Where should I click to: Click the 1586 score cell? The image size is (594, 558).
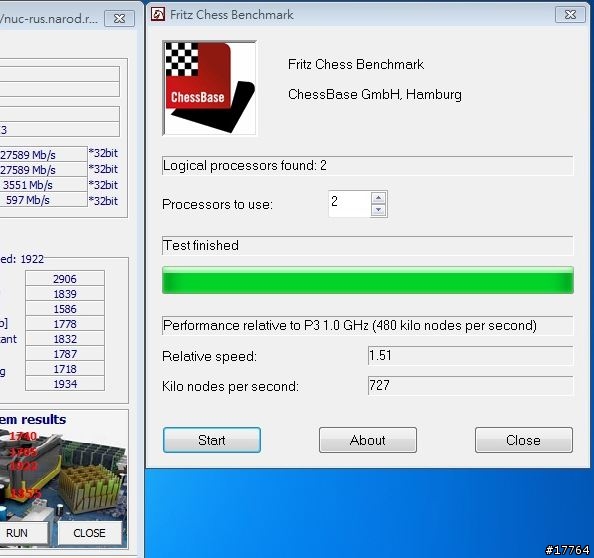65,309
